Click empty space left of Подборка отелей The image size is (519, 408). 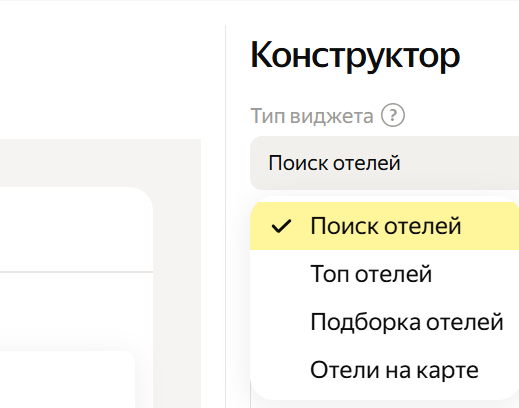point(280,322)
